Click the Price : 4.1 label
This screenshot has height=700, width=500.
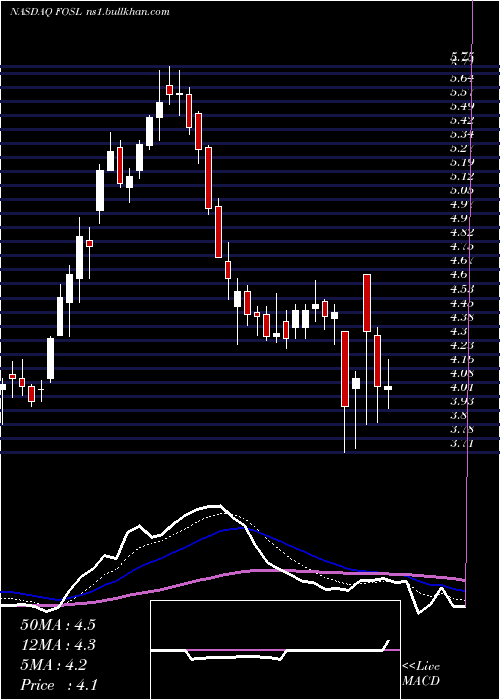pos(59,685)
